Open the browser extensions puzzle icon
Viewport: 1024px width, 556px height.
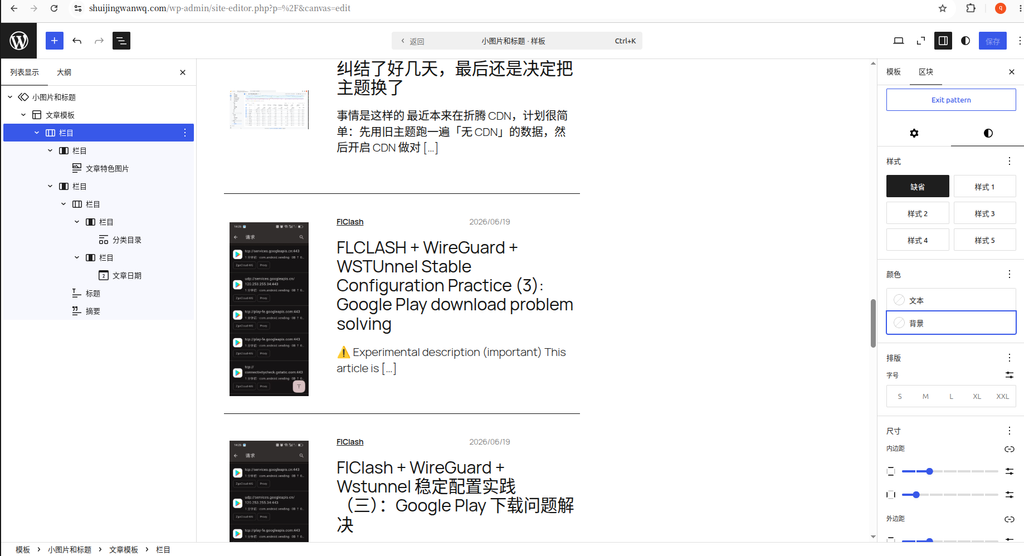click(x=970, y=8)
